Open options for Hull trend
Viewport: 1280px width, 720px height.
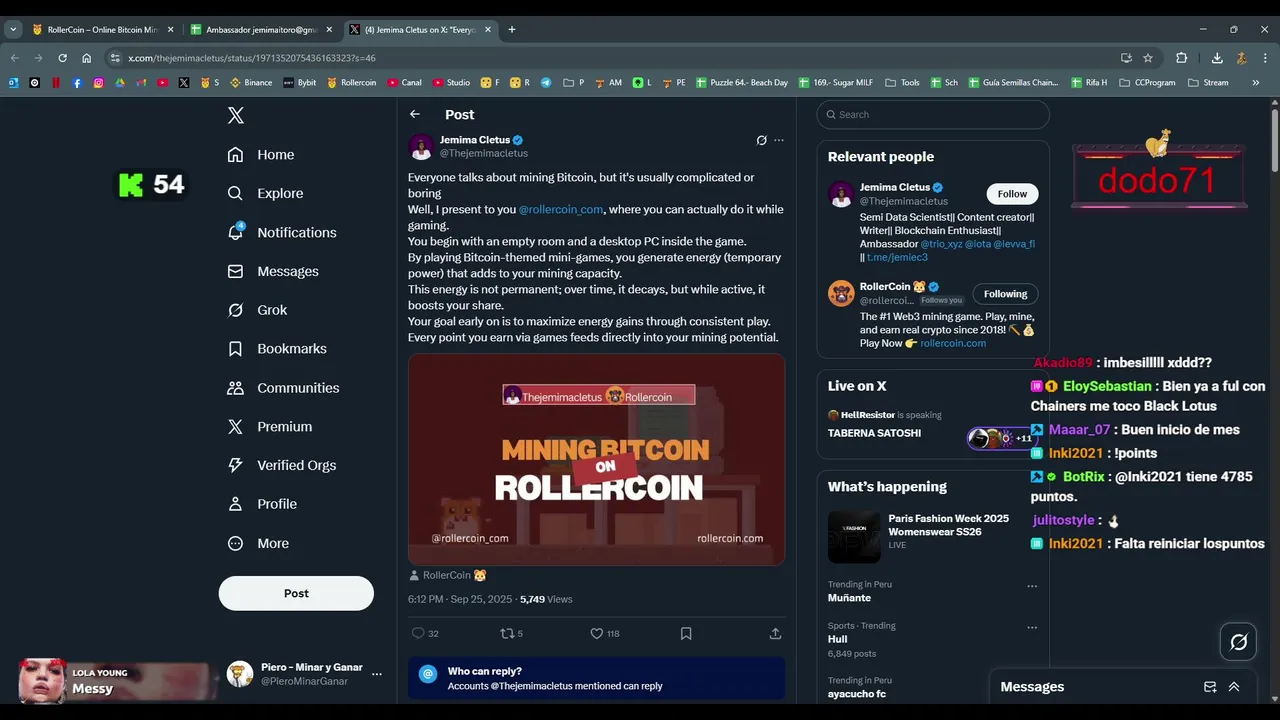(1032, 628)
